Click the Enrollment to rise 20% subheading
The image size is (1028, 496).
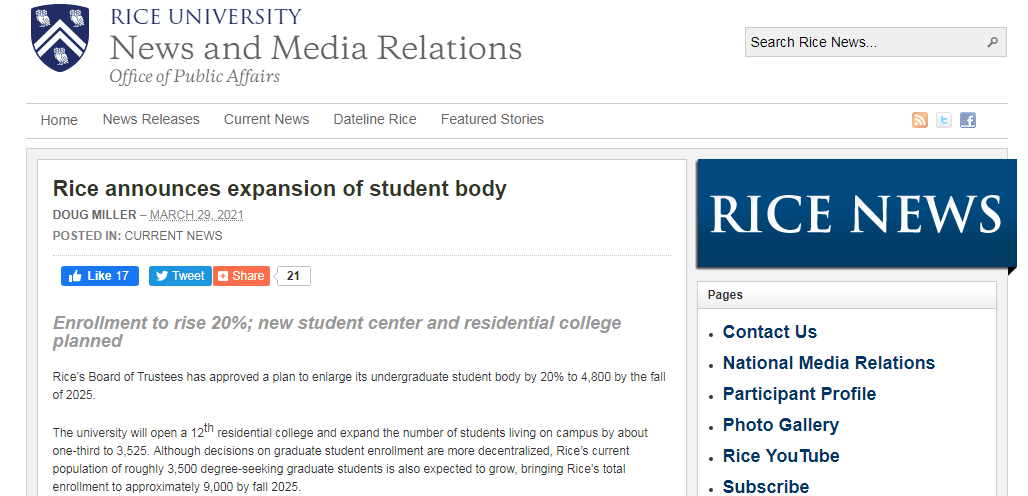point(337,332)
